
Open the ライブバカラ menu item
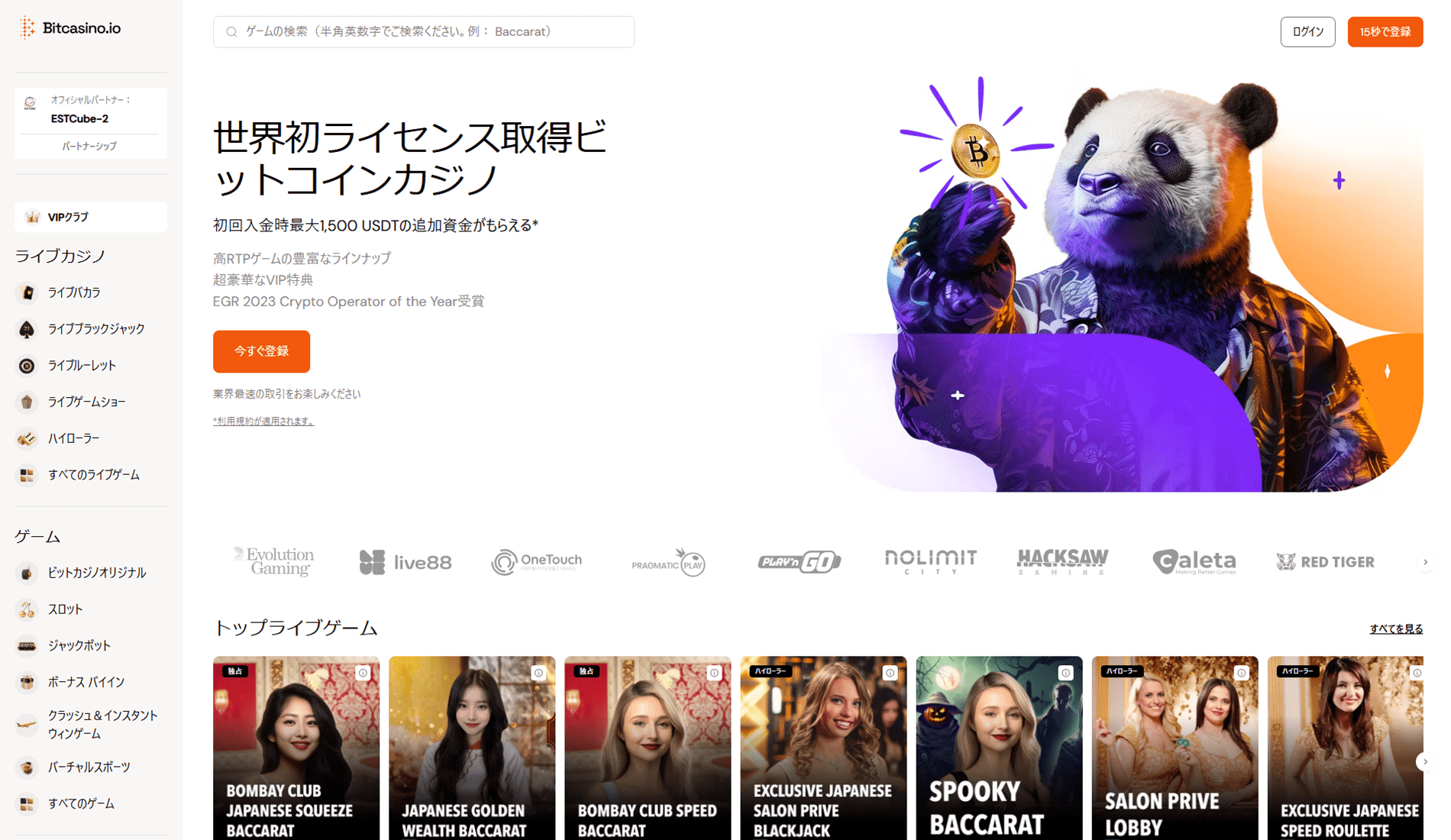point(74,292)
